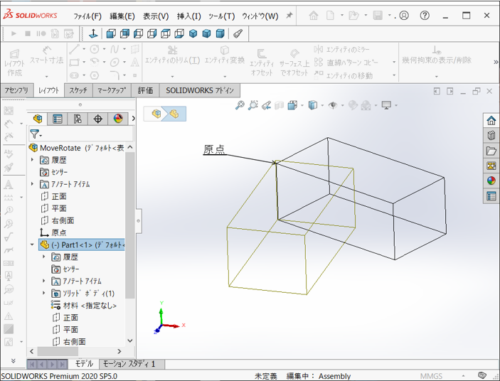Viewport: 500px width, 381px height.
Task: Open the DisplayManager color ball tab
Action: [x=118, y=119]
